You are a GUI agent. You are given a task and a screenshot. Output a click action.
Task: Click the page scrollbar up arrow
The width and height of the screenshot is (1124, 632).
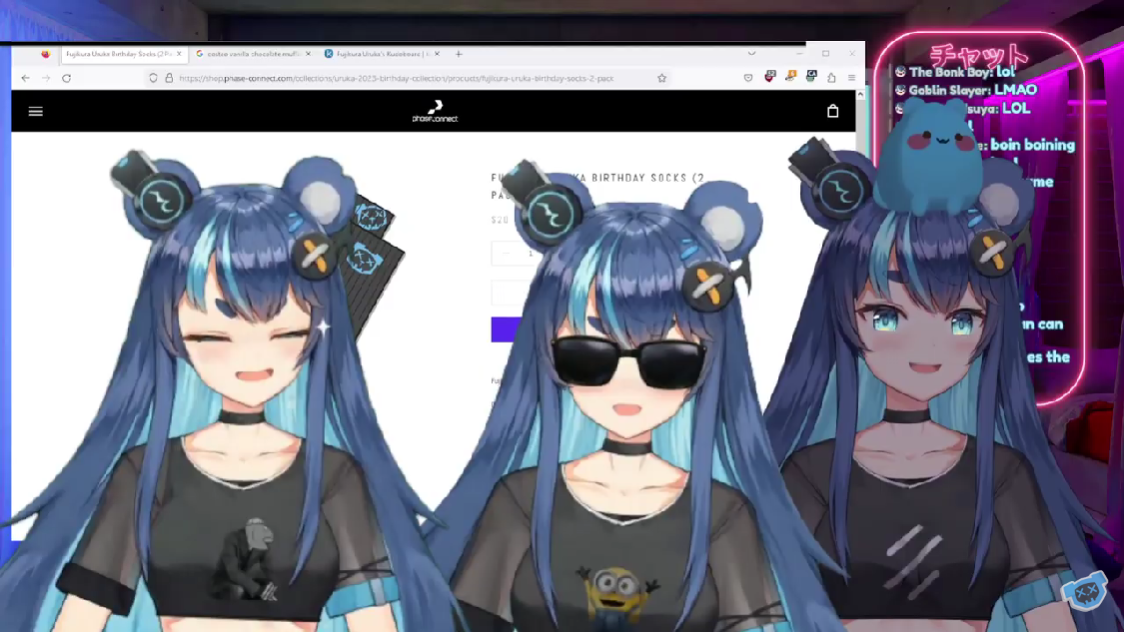(x=860, y=95)
